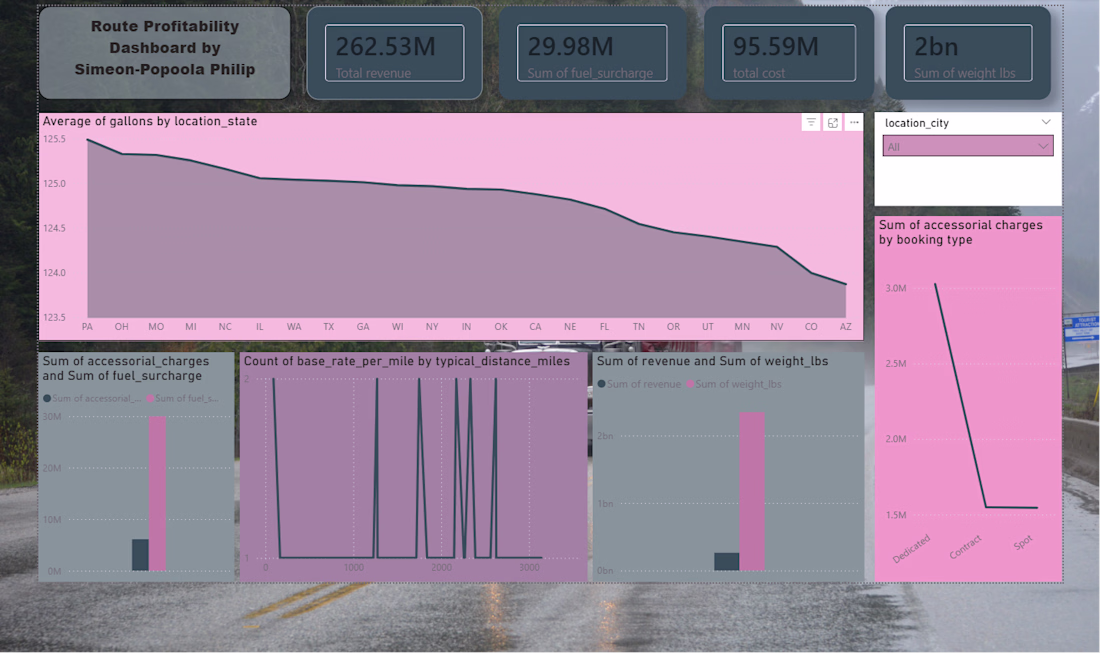Select the pink weight_lbs bar
This screenshot has width=1100, height=653.
pyautogui.click(x=752, y=492)
